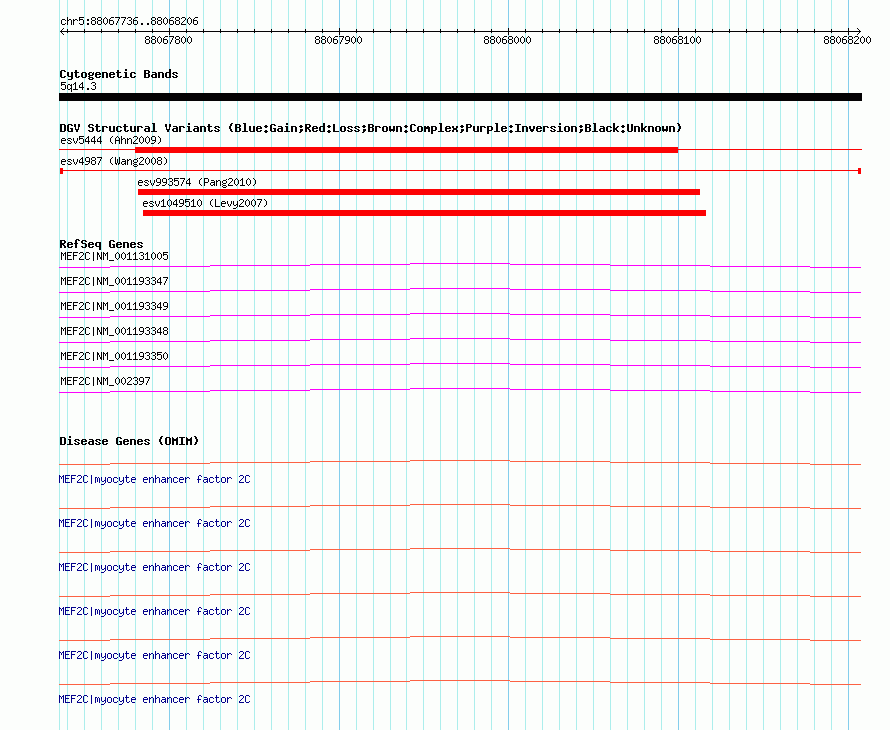Open transcript MEF2C|NM_001193347
The width and height of the screenshot is (890, 730).
[114, 282]
